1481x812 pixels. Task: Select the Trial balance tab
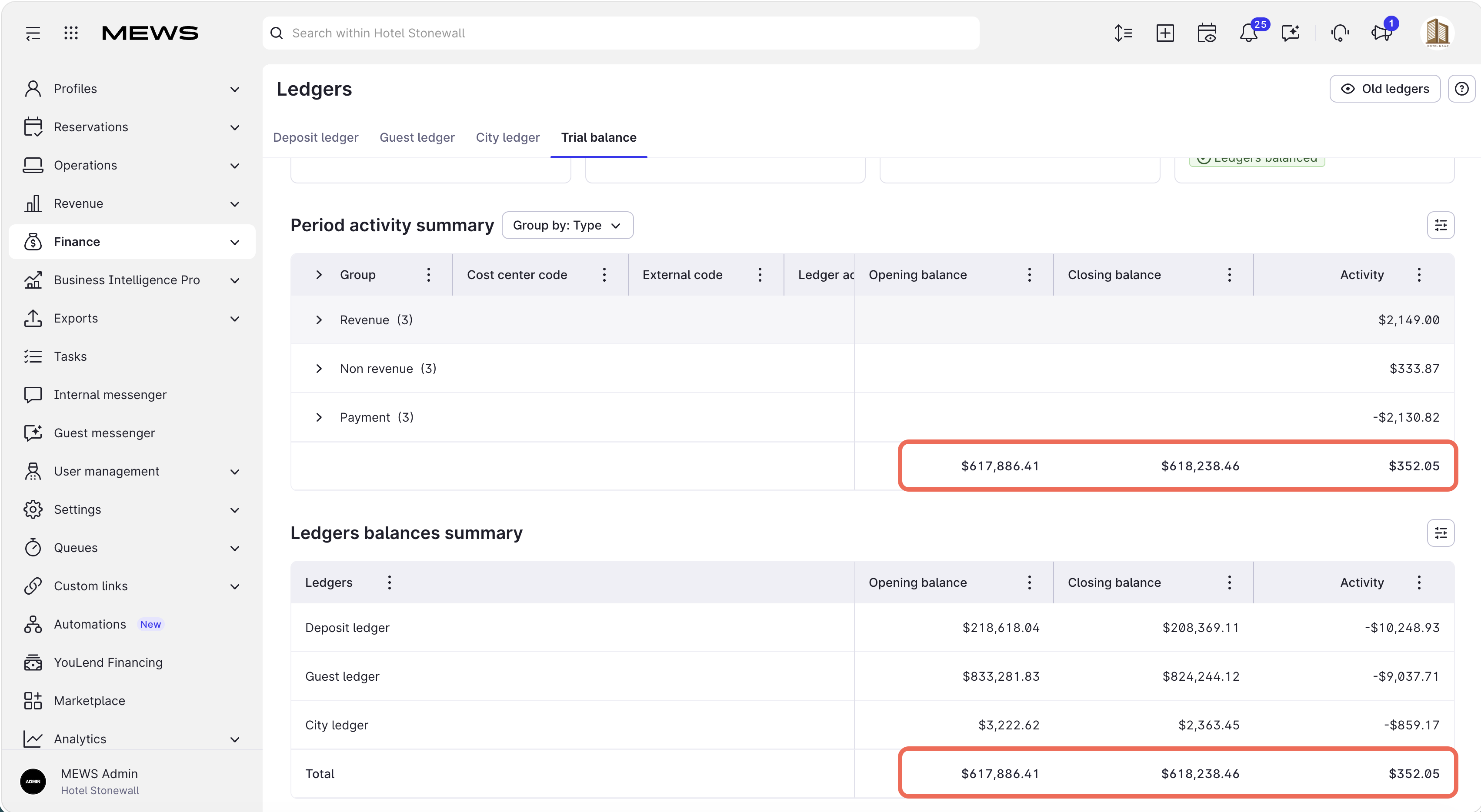point(598,137)
